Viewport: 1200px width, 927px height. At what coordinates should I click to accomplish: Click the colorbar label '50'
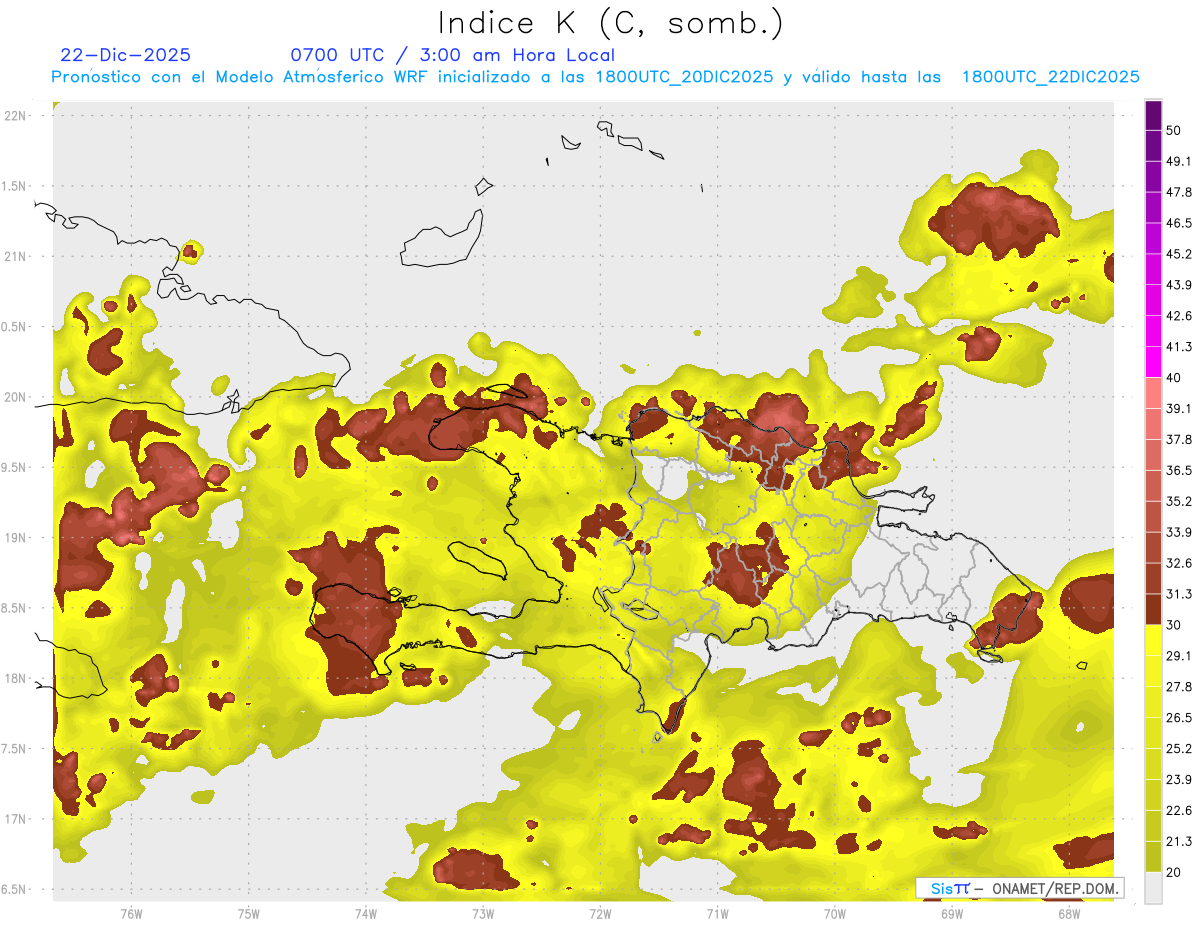point(1174,130)
